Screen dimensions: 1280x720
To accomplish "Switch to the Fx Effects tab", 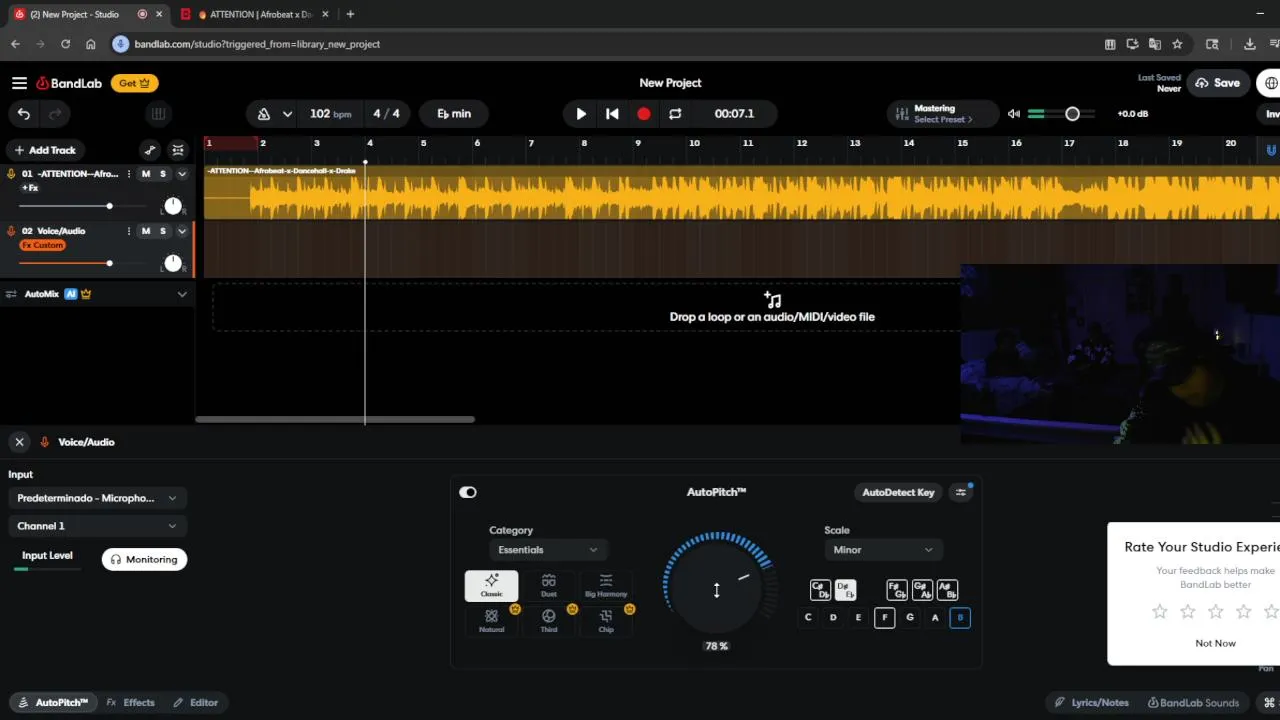I will point(131,703).
